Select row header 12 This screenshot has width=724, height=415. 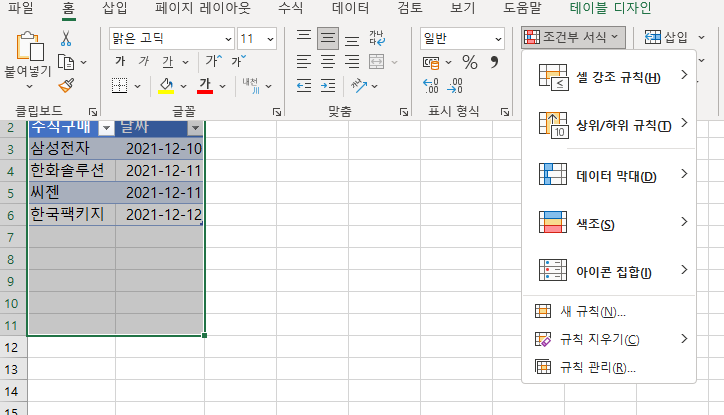click(x=13, y=347)
